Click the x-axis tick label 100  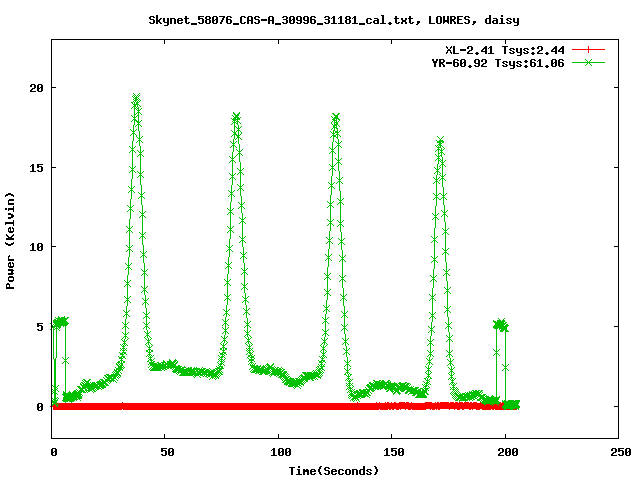pyautogui.click(x=281, y=452)
